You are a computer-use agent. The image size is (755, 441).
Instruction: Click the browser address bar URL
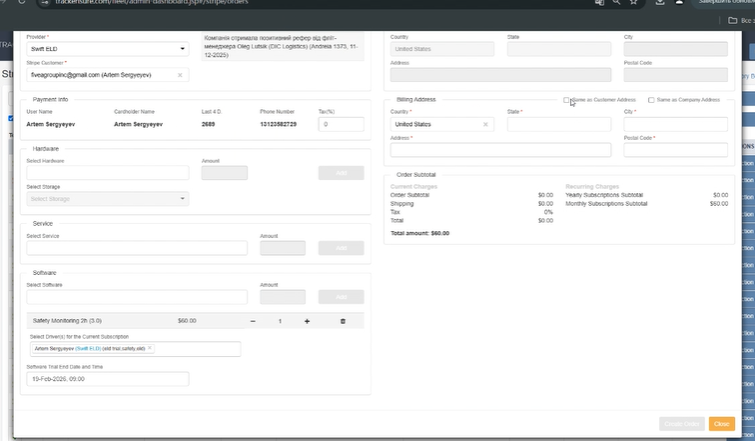pos(152,2)
